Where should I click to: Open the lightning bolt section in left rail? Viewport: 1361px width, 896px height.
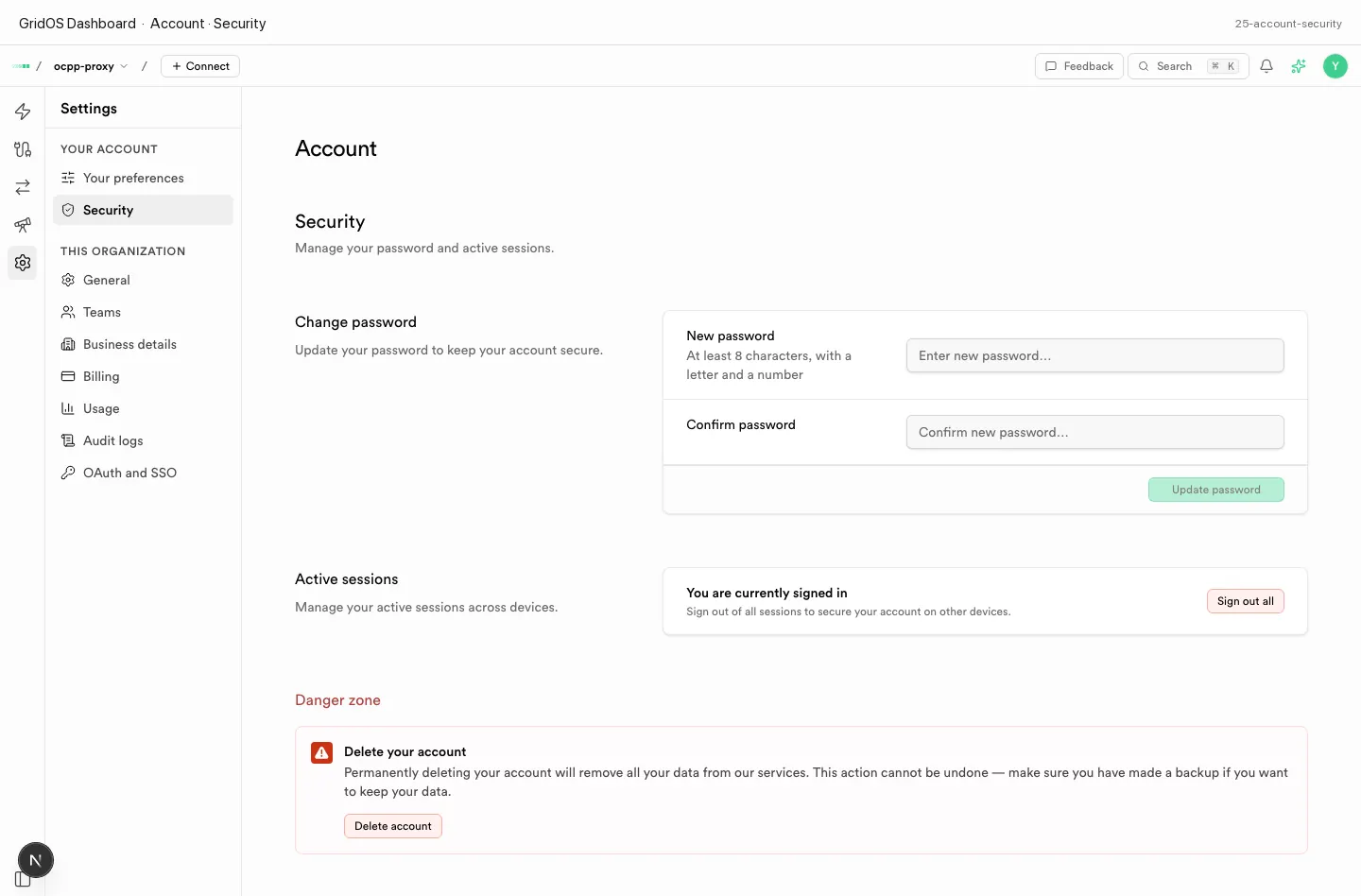23,112
